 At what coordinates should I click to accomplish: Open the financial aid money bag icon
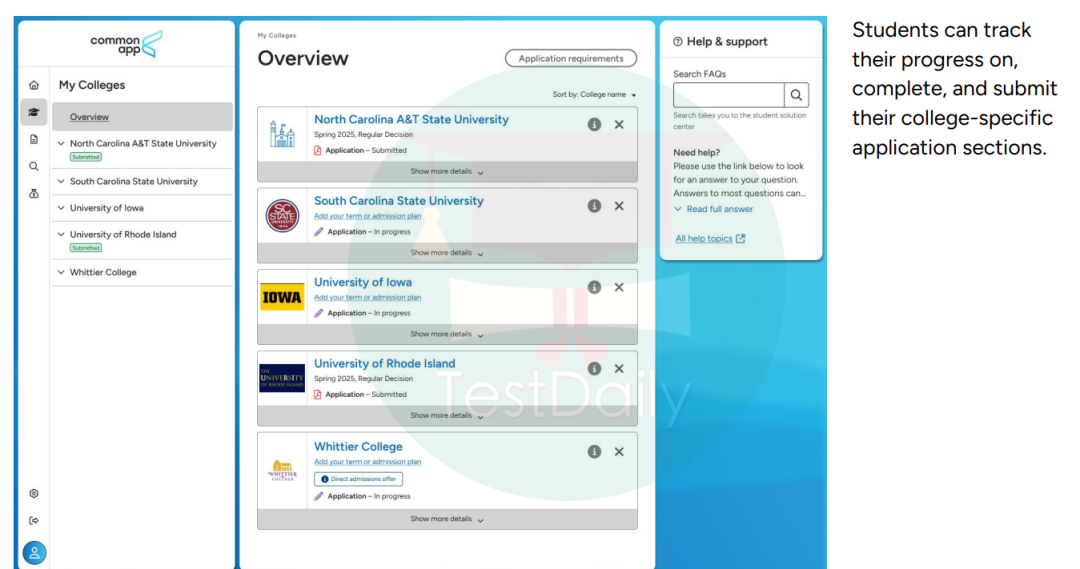[x=34, y=194]
